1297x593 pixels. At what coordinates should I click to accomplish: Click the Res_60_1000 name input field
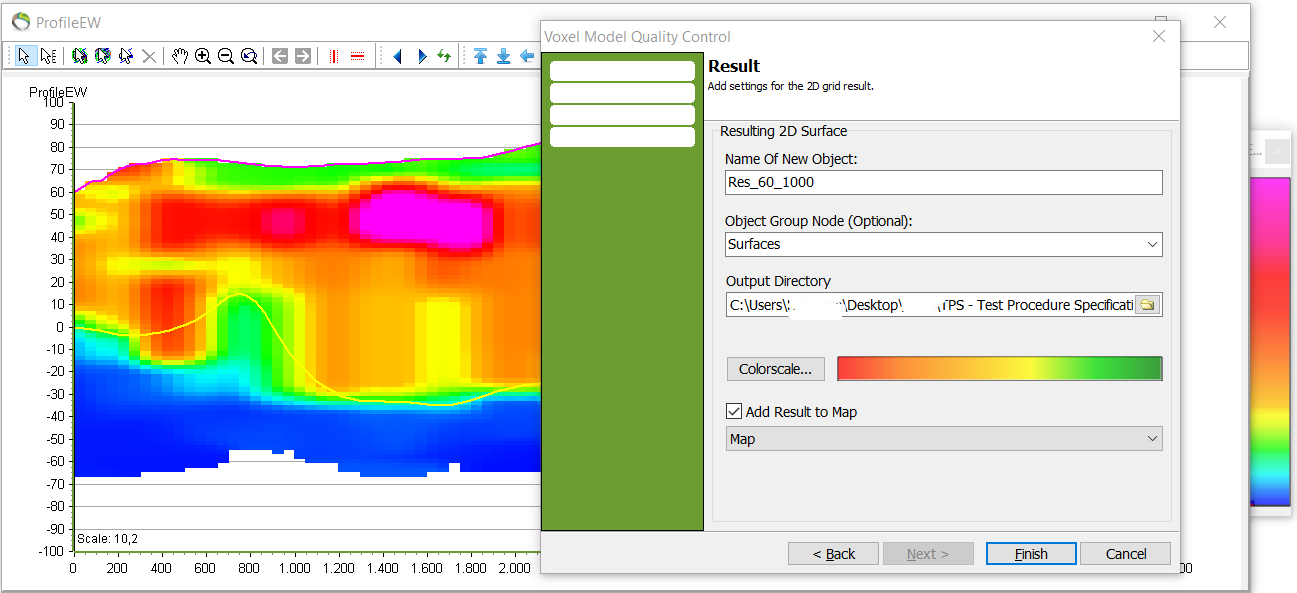tap(943, 182)
